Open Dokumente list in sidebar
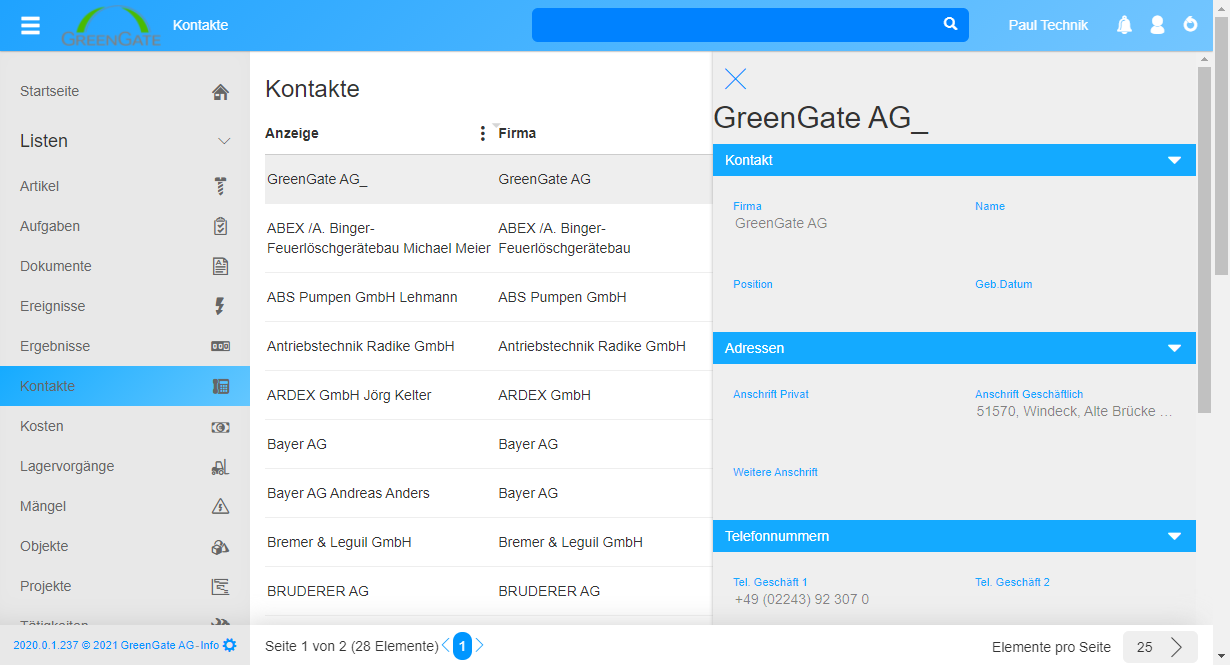1230x665 pixels. click(x=125, y=266)
